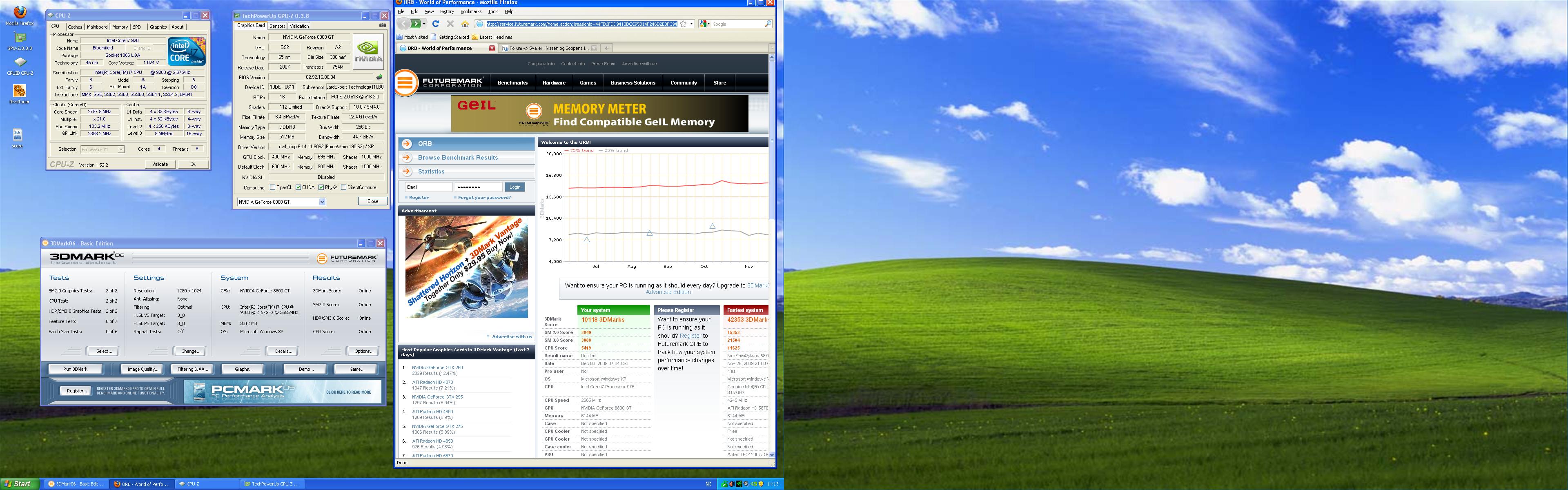Click the Firefox page vertical scrollbar

[772, 256]
